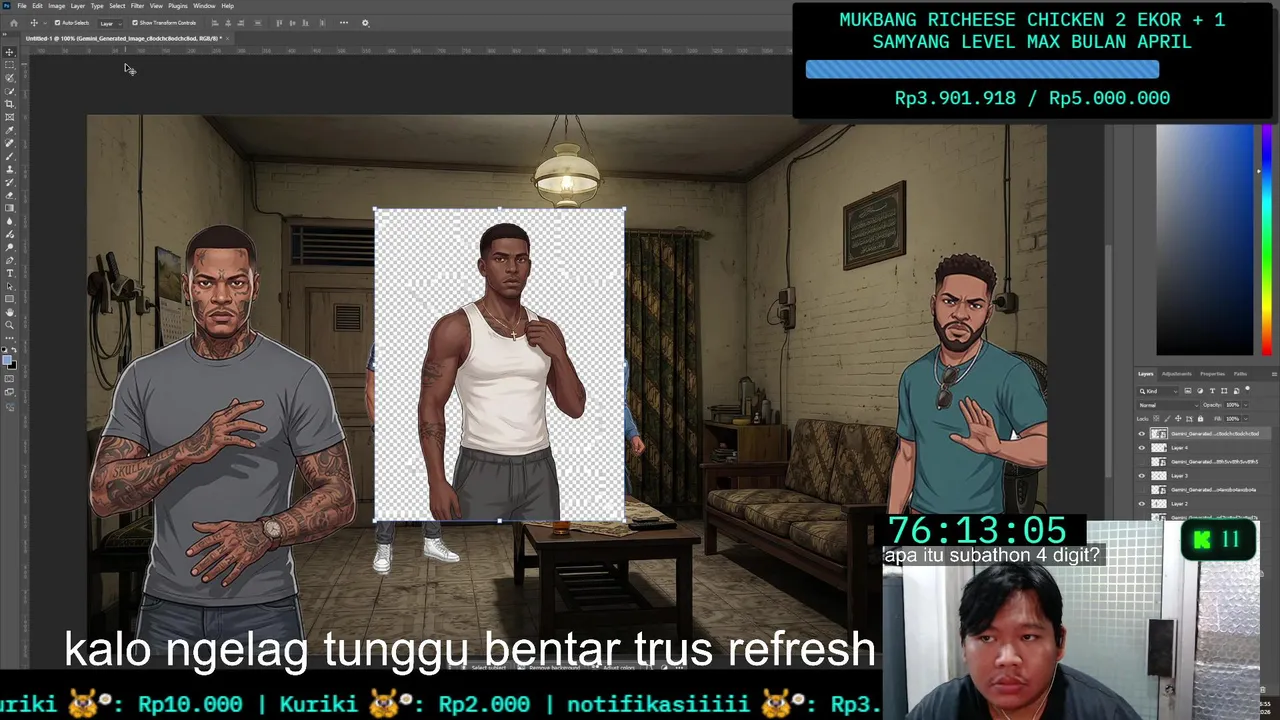Screen dimensions: 1280x720
Task: Select the Rectangular Marquee tool
Action: click(10, 64)
